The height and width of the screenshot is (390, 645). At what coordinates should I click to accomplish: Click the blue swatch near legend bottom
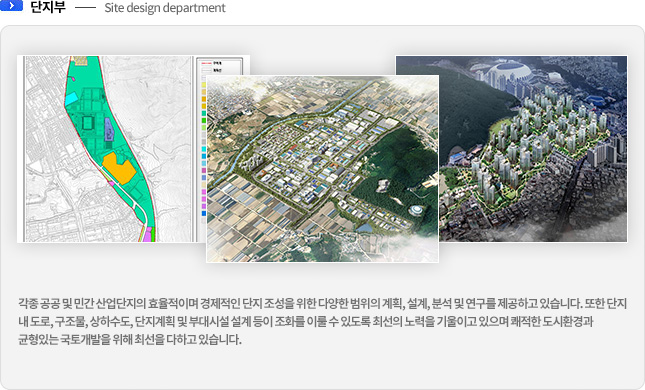tap(204, 213)
